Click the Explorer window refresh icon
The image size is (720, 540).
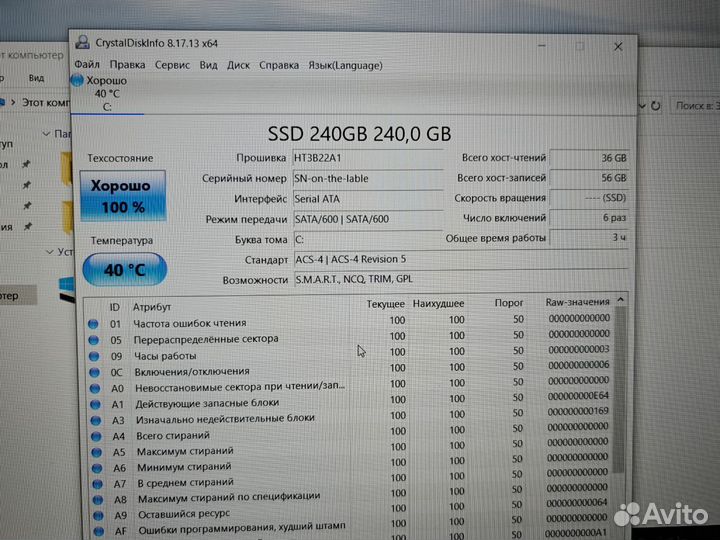tap(656, 106)
